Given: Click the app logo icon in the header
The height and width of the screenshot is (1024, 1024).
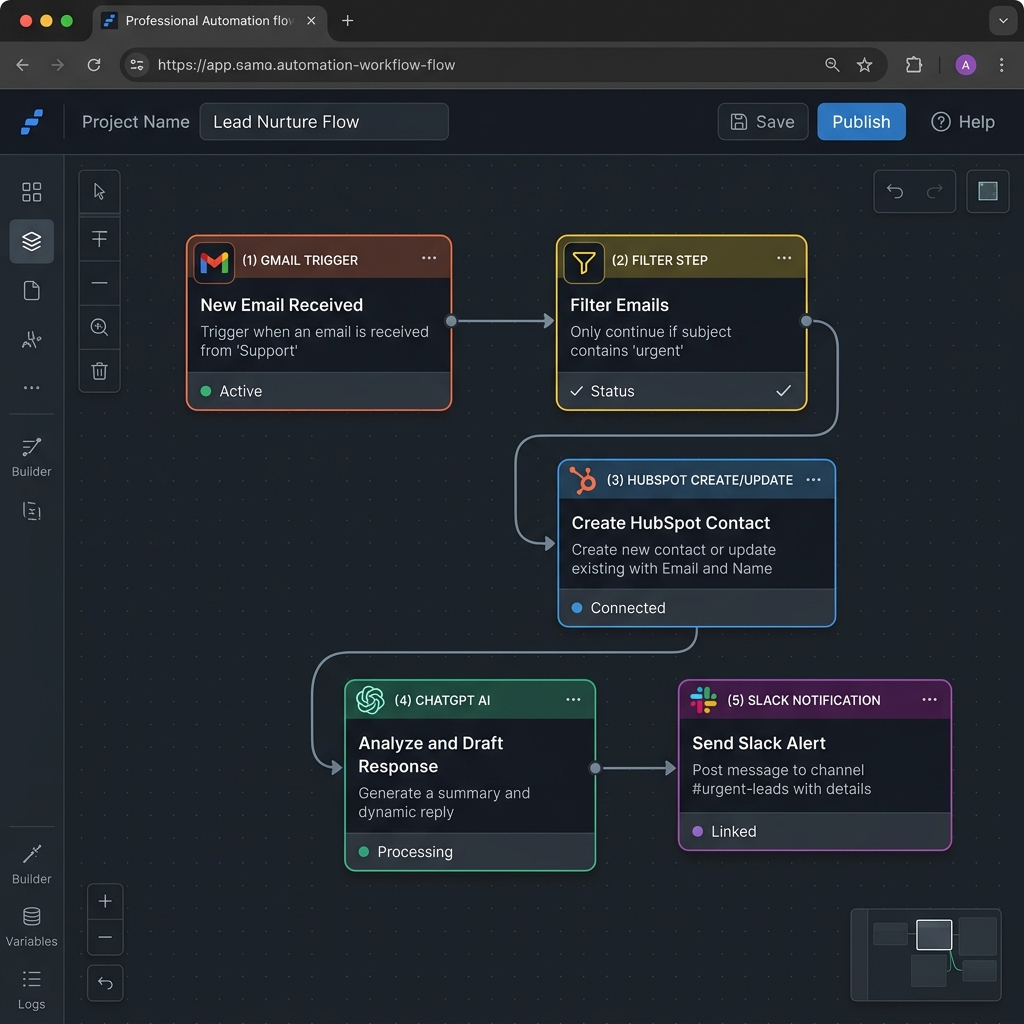Looking at the screenshot, I should pyautogui.click(x=32, y=122).
